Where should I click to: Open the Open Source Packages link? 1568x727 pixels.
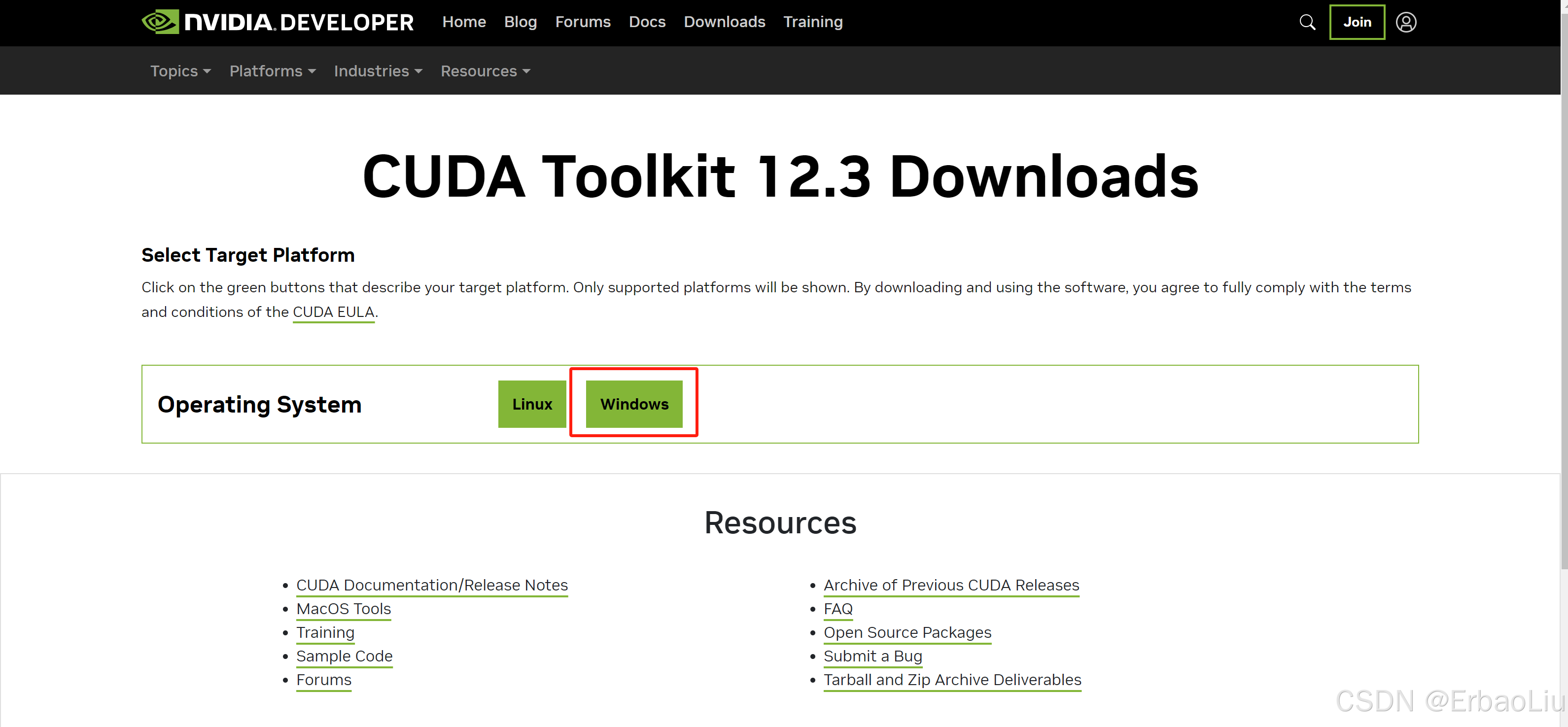[907, 633]
